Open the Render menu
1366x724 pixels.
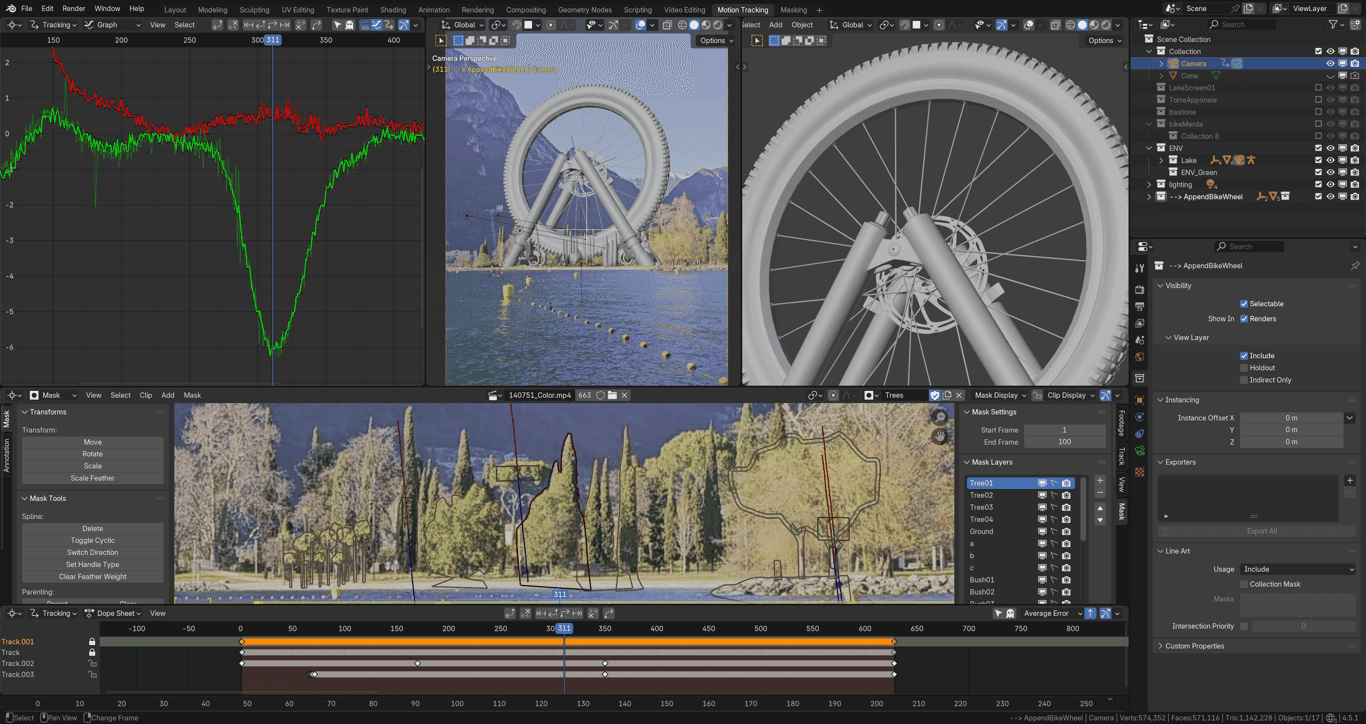coord(73,8)
